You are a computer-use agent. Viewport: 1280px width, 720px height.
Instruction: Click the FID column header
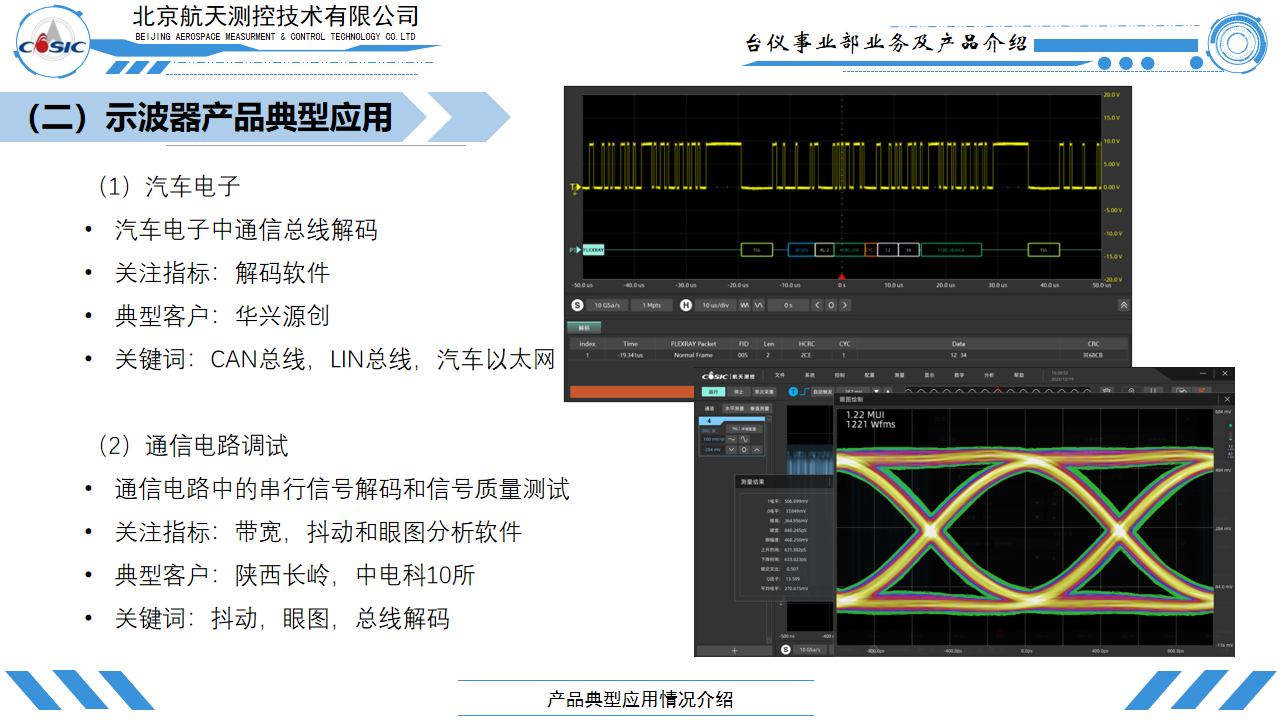744,344
